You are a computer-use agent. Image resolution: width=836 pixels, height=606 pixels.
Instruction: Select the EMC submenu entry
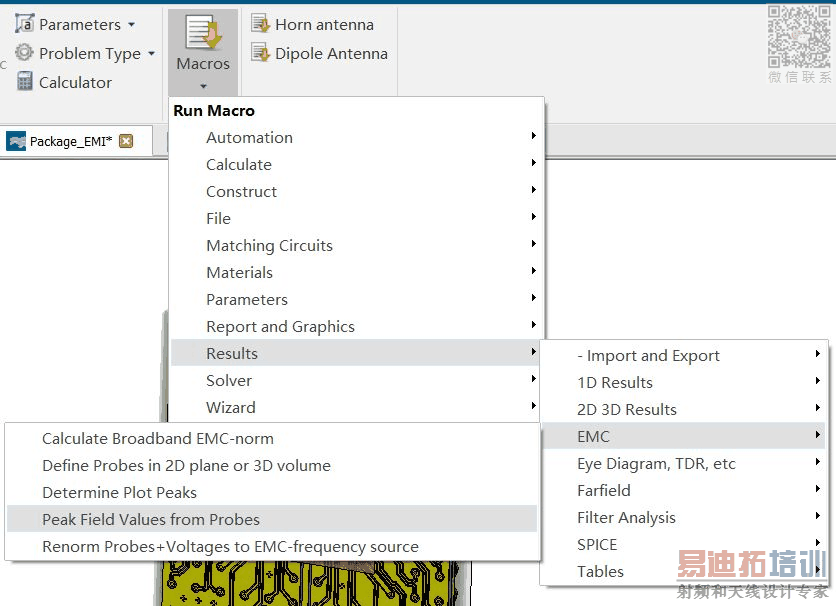pyautogui.click(x=684, y=437)
